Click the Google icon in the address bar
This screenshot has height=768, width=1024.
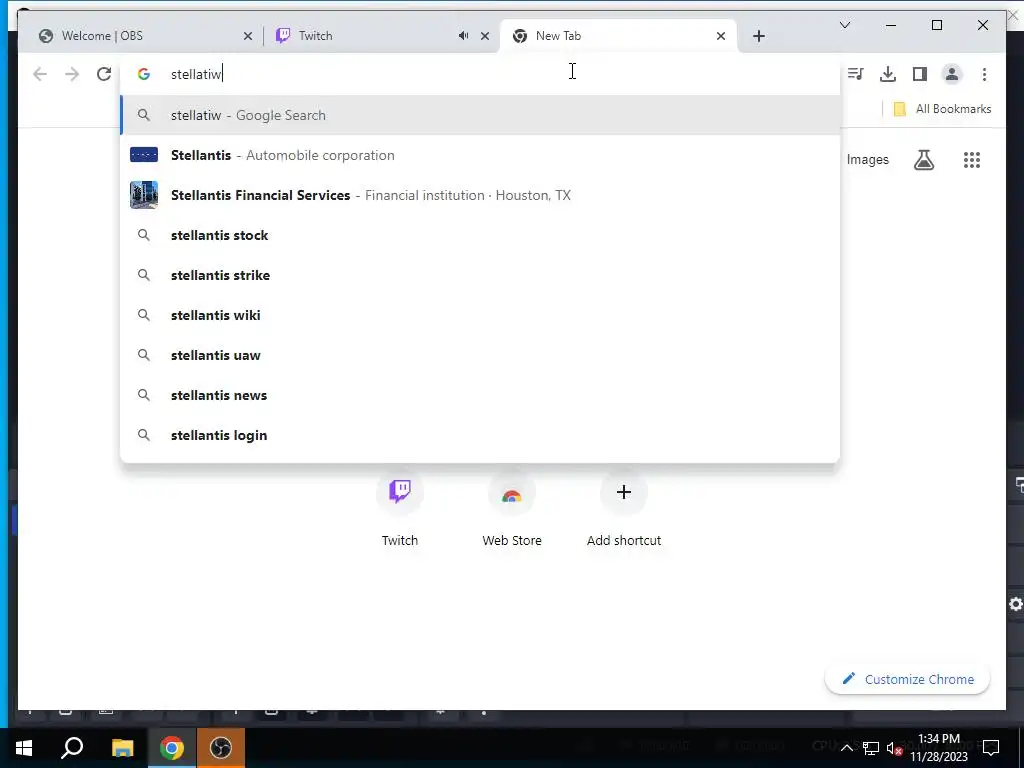(x=144, y=74)
